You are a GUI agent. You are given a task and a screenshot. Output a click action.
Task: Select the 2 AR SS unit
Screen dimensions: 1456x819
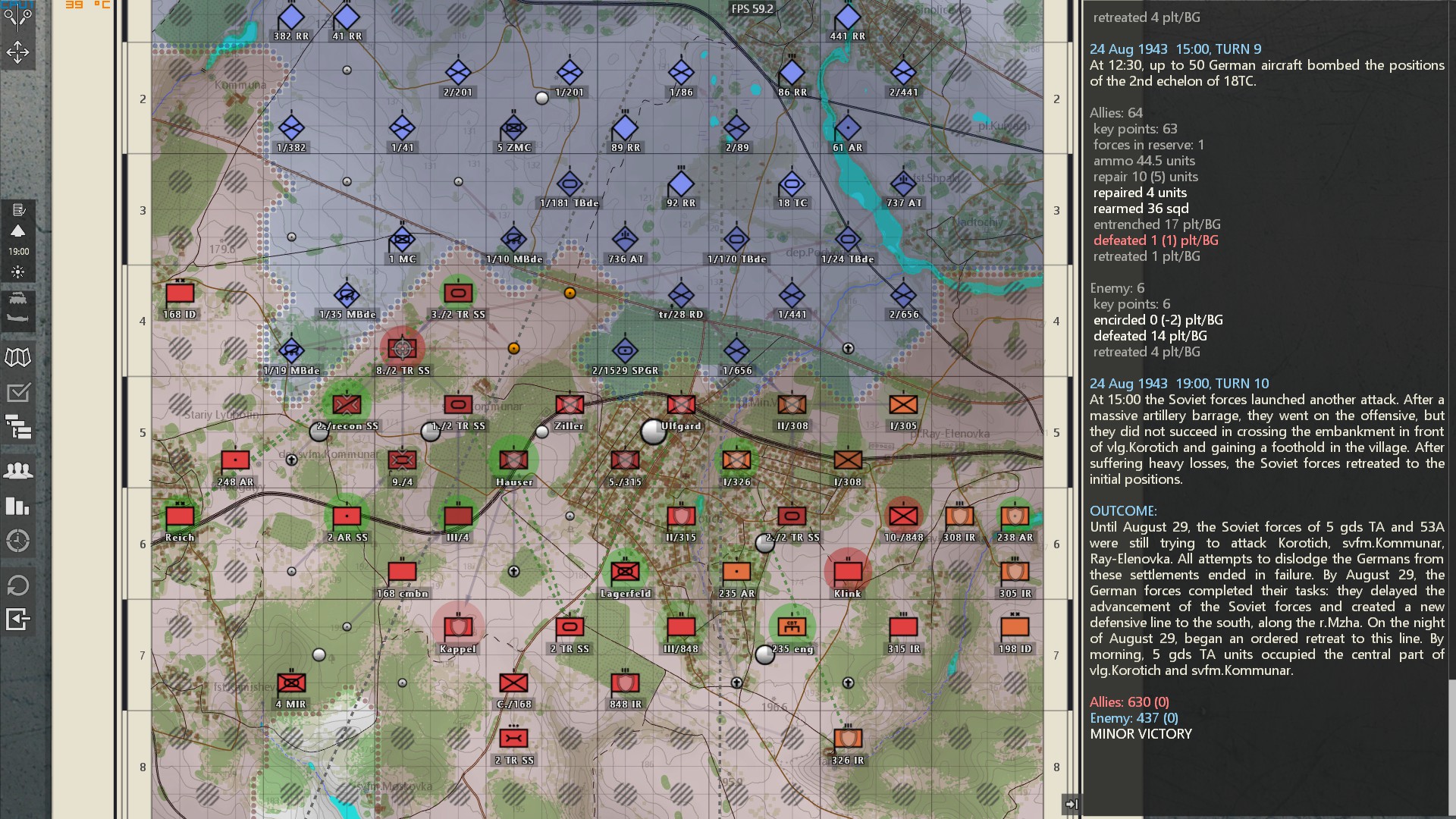[347, 516]
